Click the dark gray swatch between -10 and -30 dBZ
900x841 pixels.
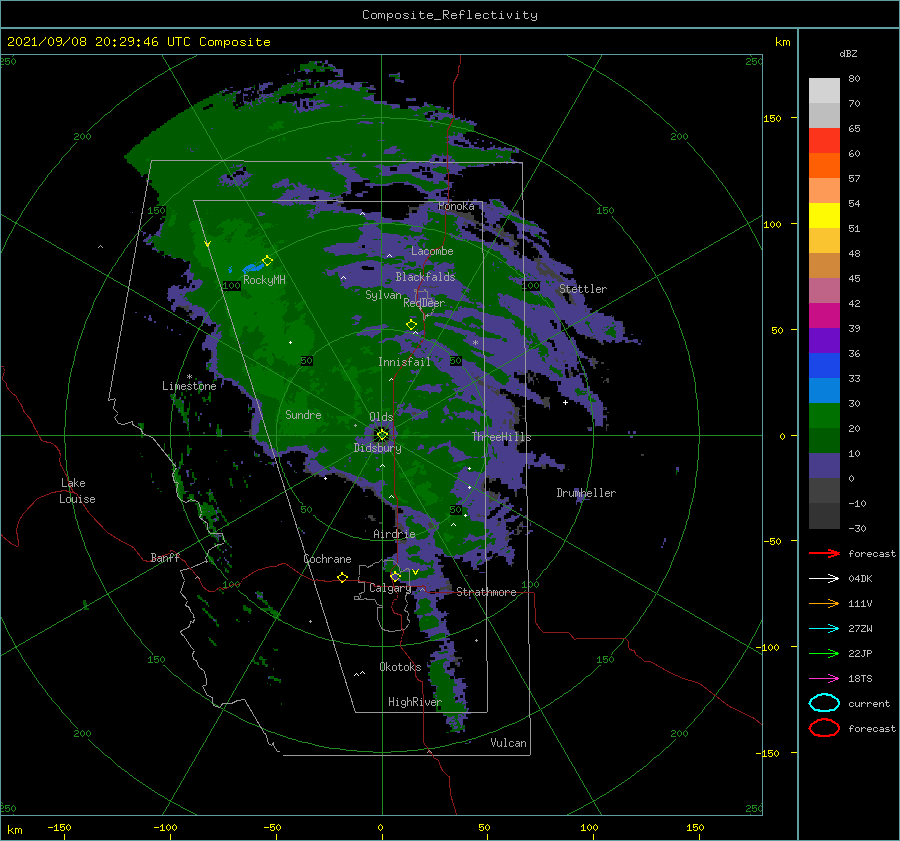[824, 516]
